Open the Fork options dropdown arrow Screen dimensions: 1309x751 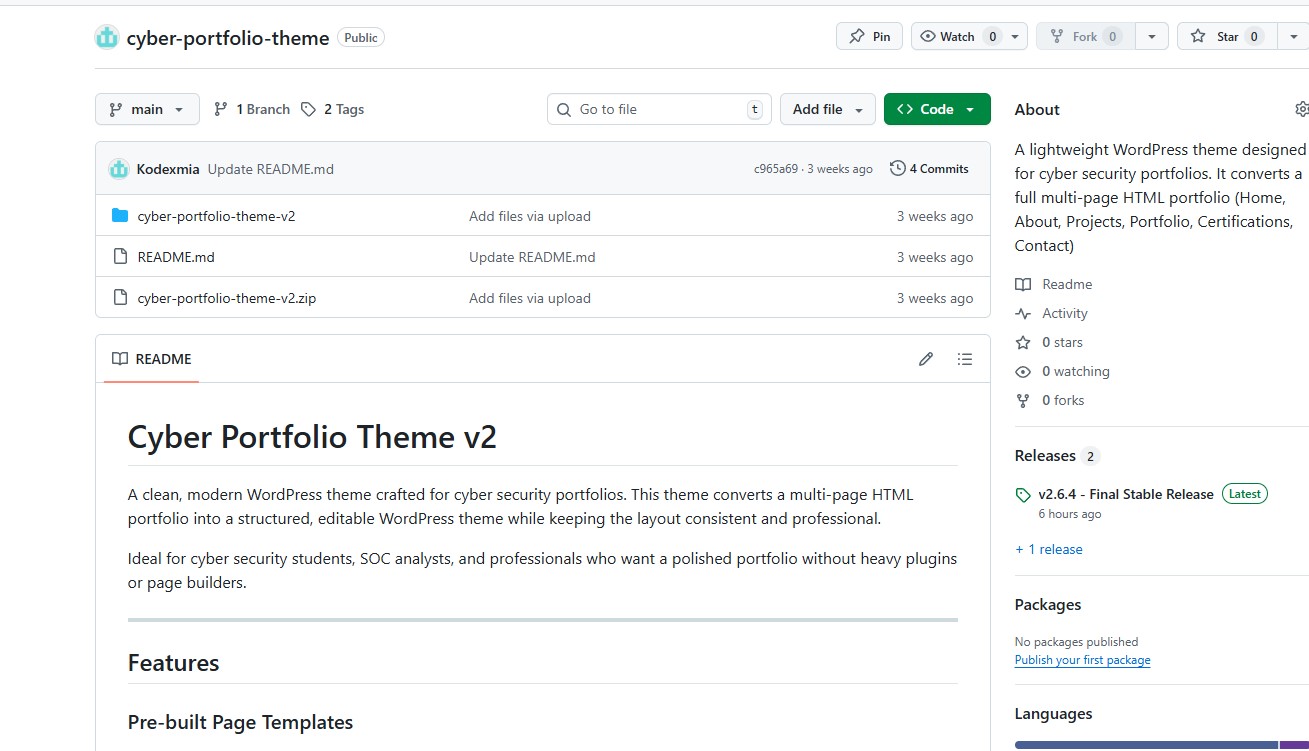(x=1151, y=37)
